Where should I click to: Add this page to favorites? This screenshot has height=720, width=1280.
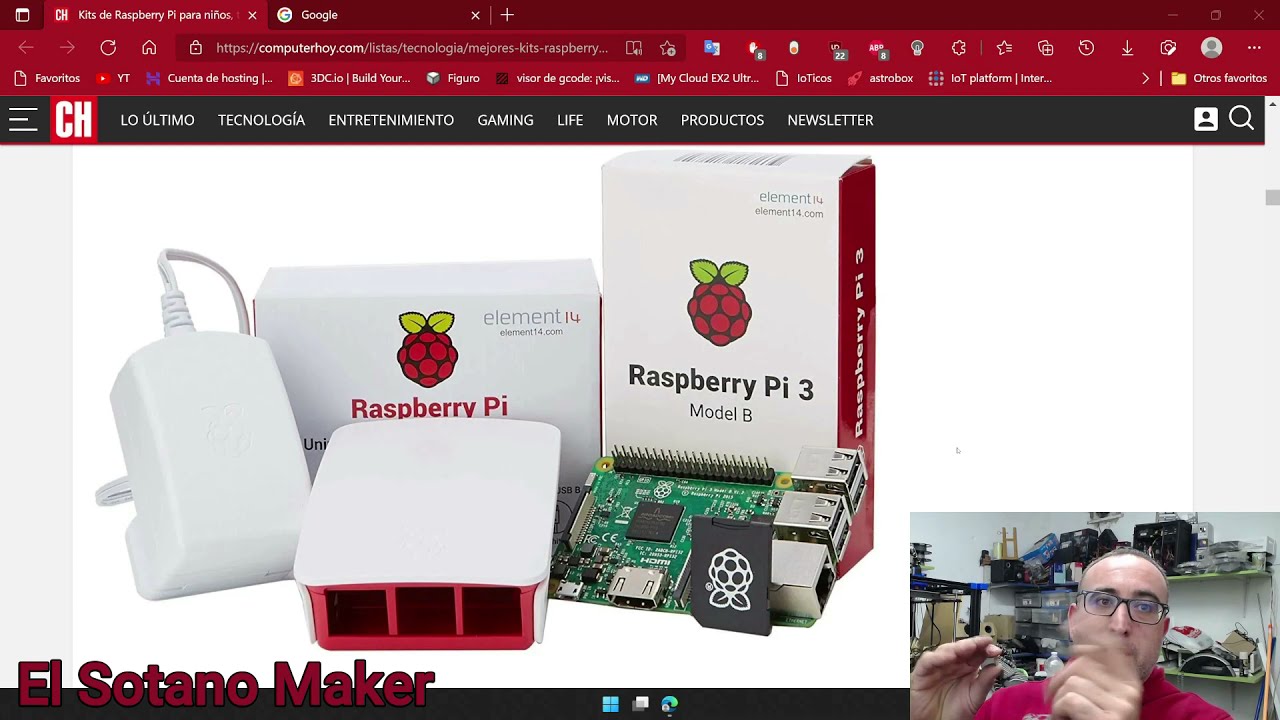click(x=668, y=48)
